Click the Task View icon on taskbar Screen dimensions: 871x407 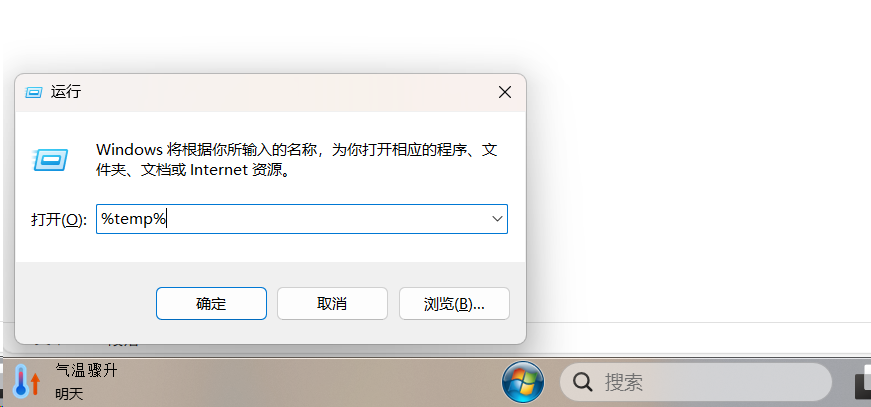pos(863,383)
